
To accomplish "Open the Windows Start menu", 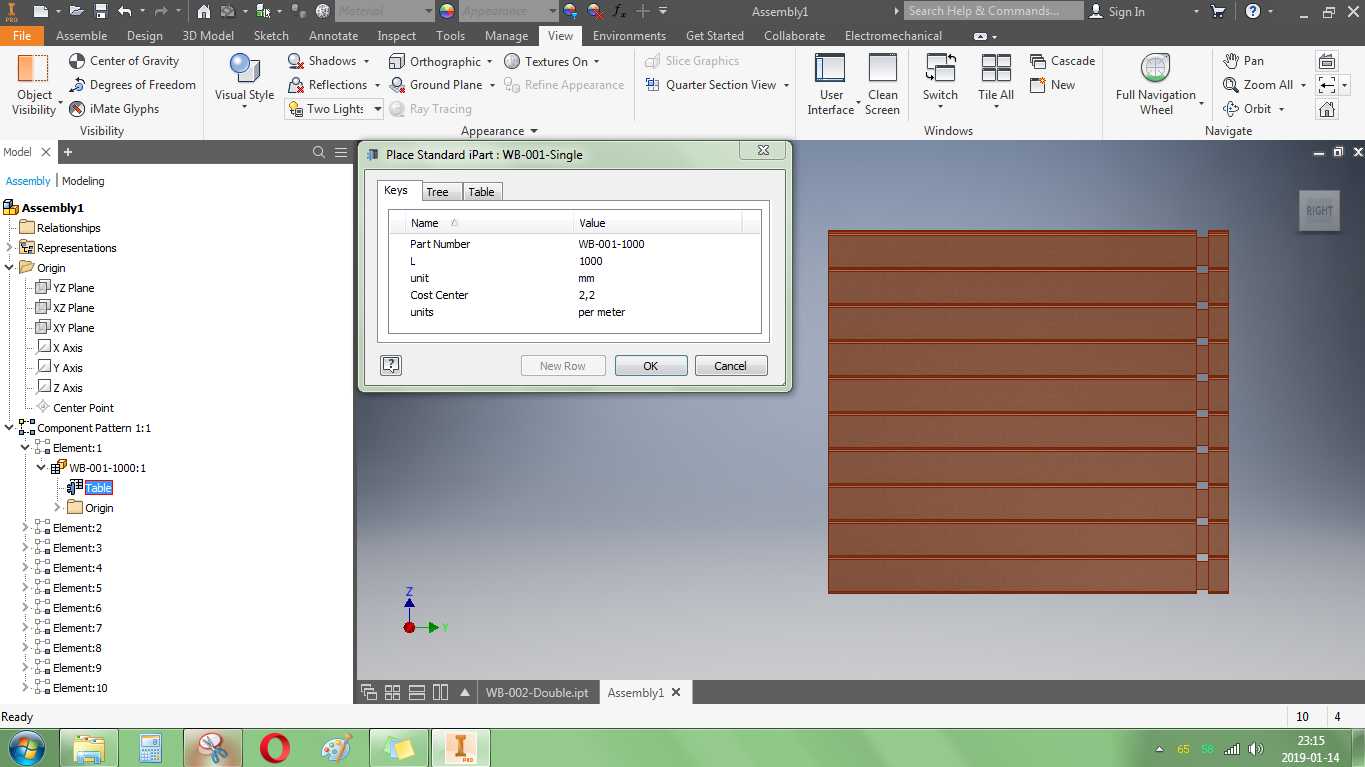I will click(24, 748).
